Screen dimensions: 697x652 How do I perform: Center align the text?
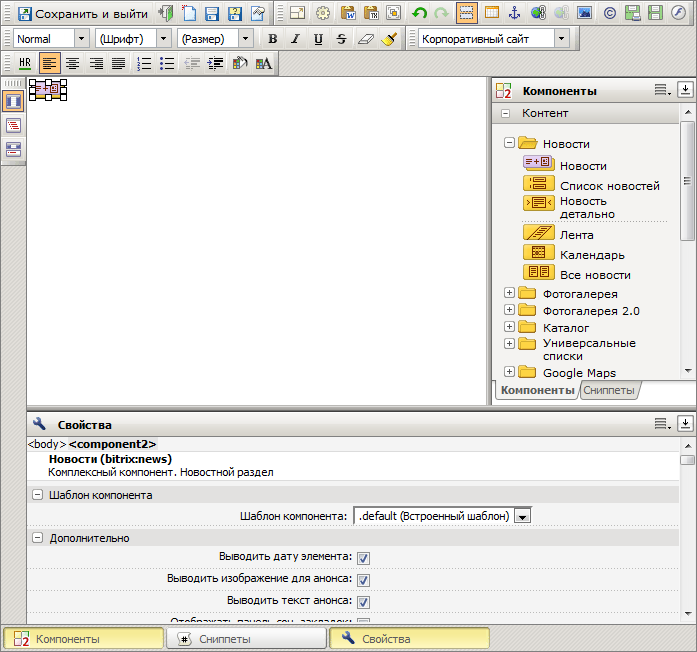[73, 64]
